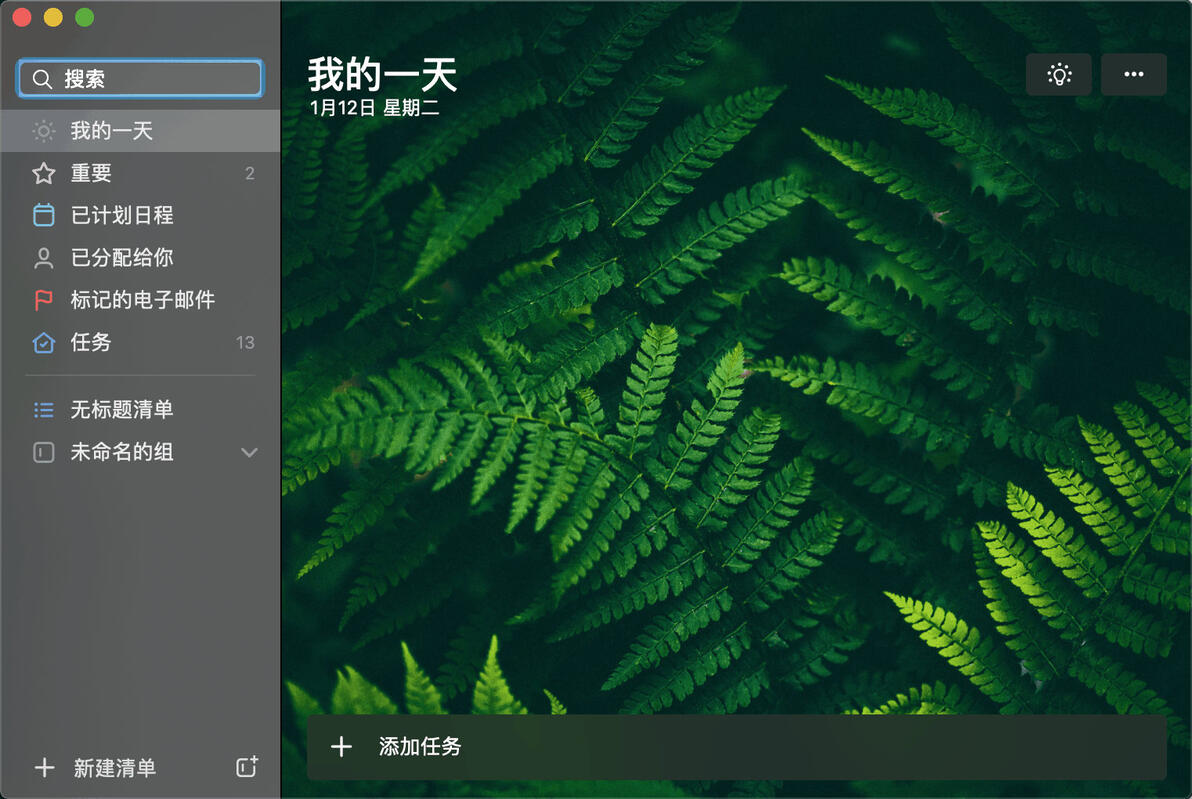Create a new group with bottom-right icon
1192x799 pixels.
(246, 766)
